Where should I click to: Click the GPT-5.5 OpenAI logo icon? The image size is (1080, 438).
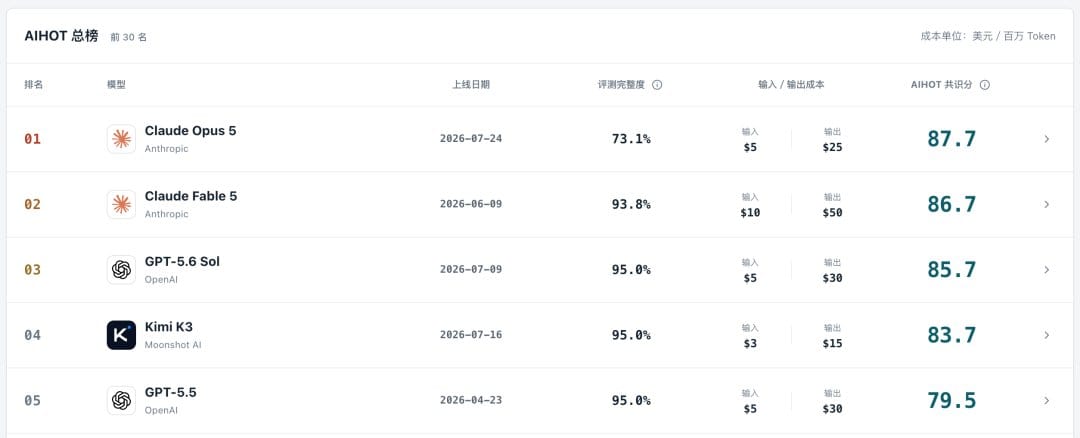(x=121, y=401)
